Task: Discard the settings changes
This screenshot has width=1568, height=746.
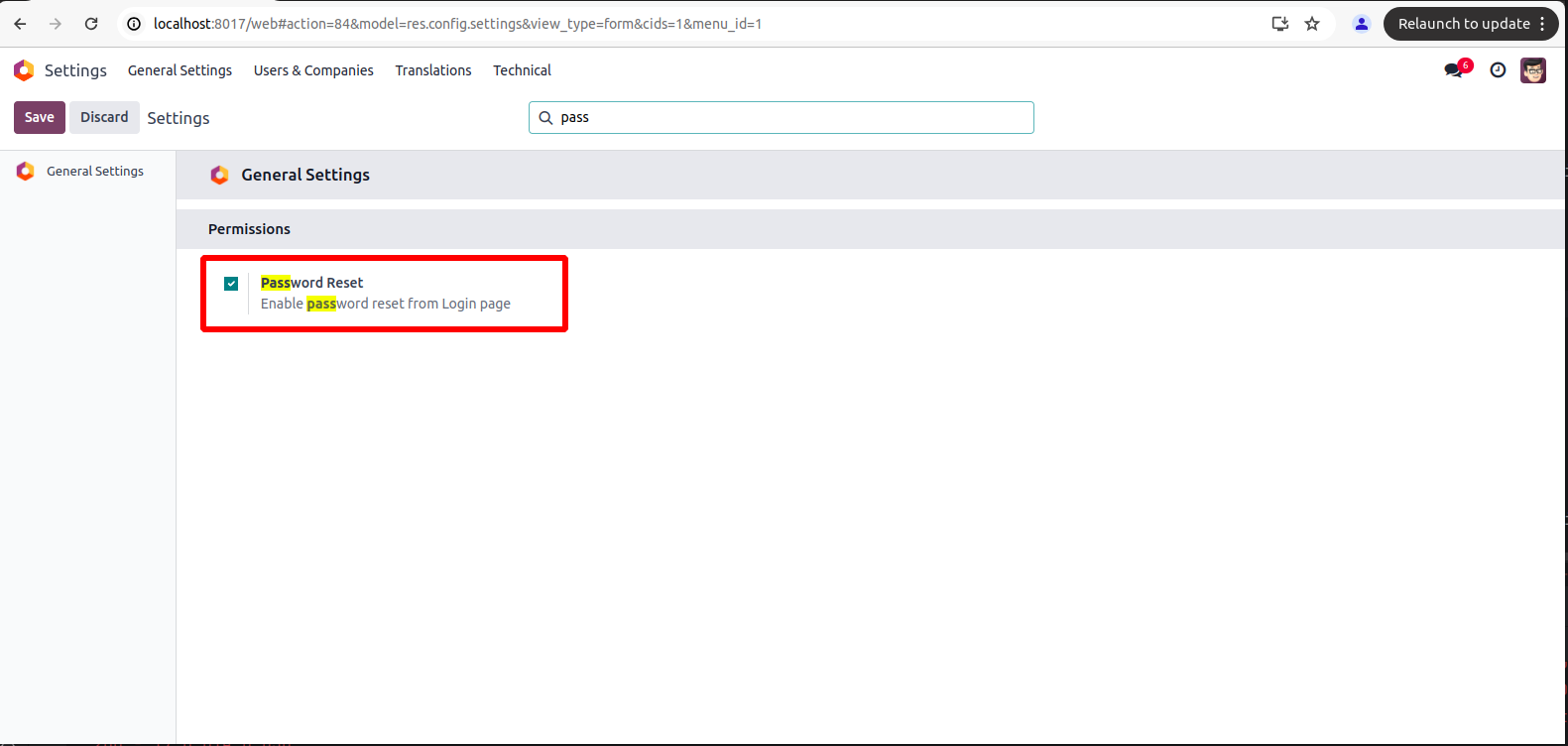Action: tap(104, 117)
